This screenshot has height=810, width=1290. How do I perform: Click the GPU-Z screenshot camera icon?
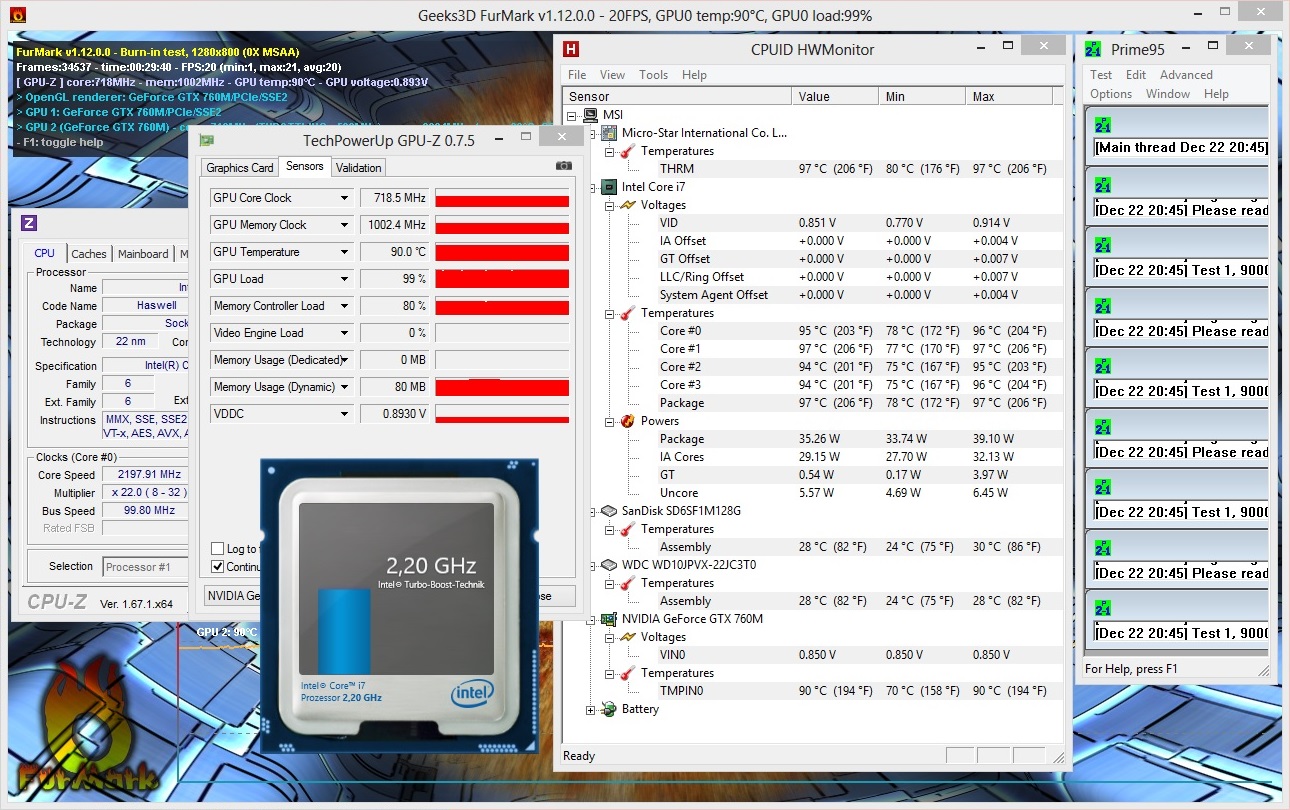click(564, 165)
